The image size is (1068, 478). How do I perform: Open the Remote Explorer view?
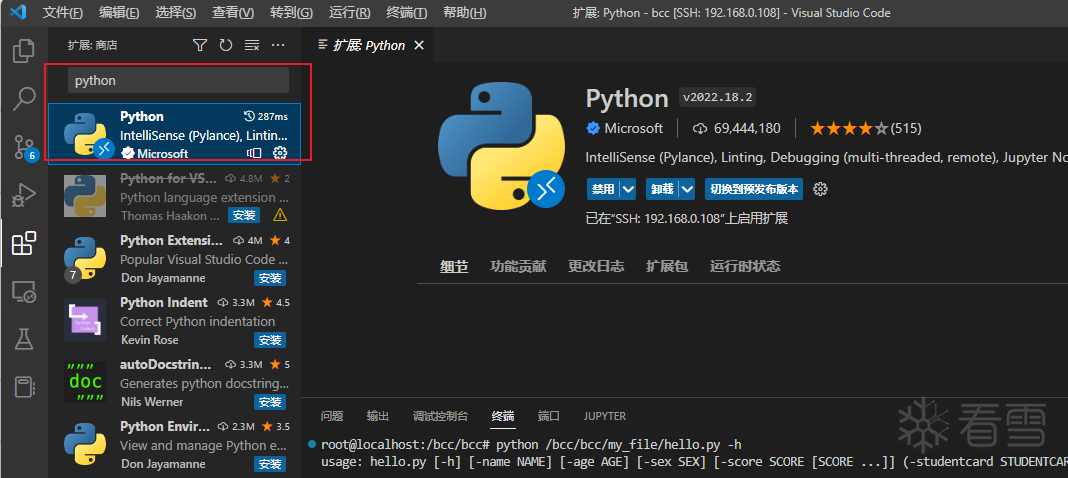coord(24,291)
